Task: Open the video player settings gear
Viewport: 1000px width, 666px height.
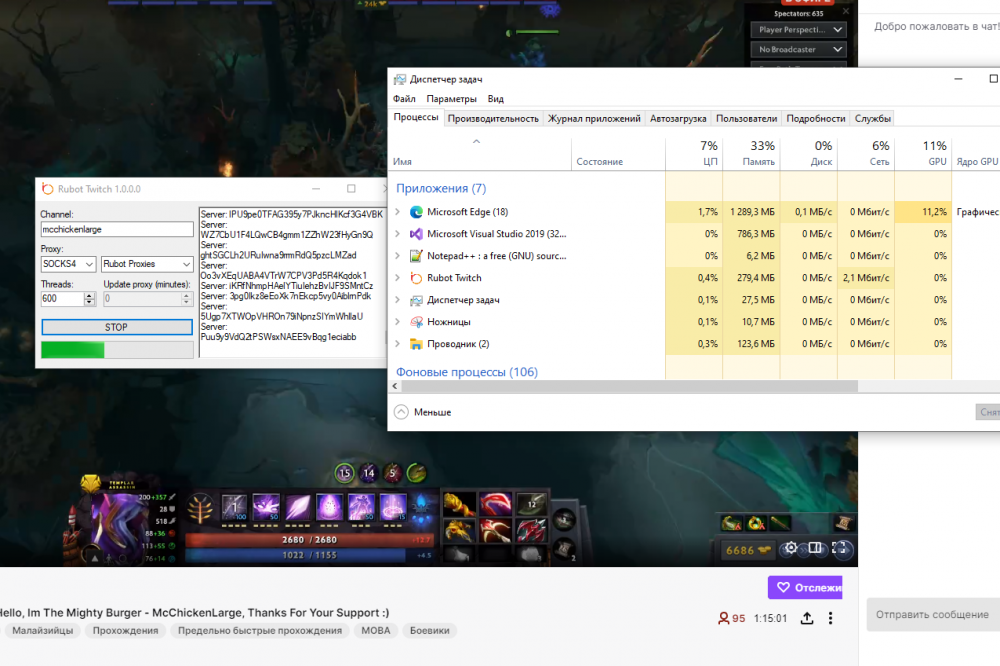Action: pyautogui.click(x=791, y=548)
